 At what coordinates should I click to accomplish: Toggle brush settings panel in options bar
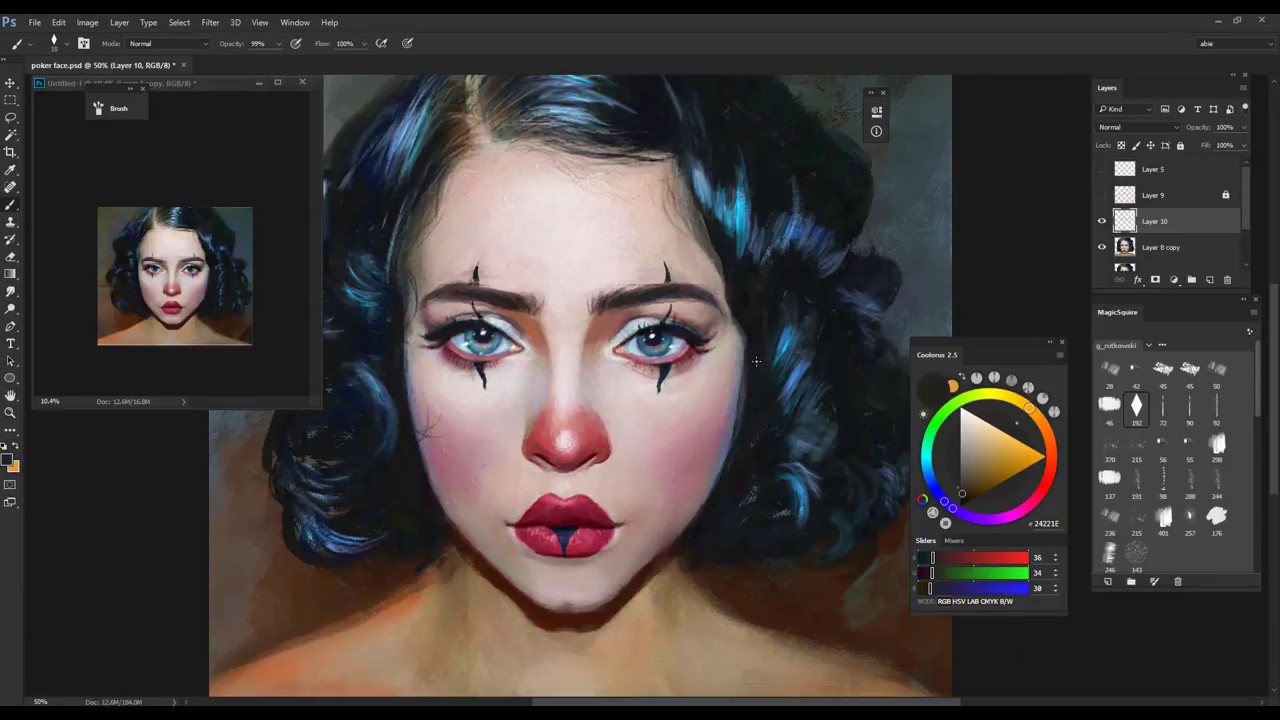click(84, 44)
